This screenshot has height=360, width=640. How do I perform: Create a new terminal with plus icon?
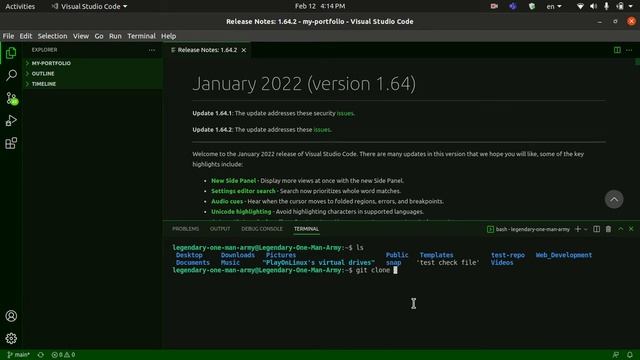pyautogui.click(x=578, y=229)
